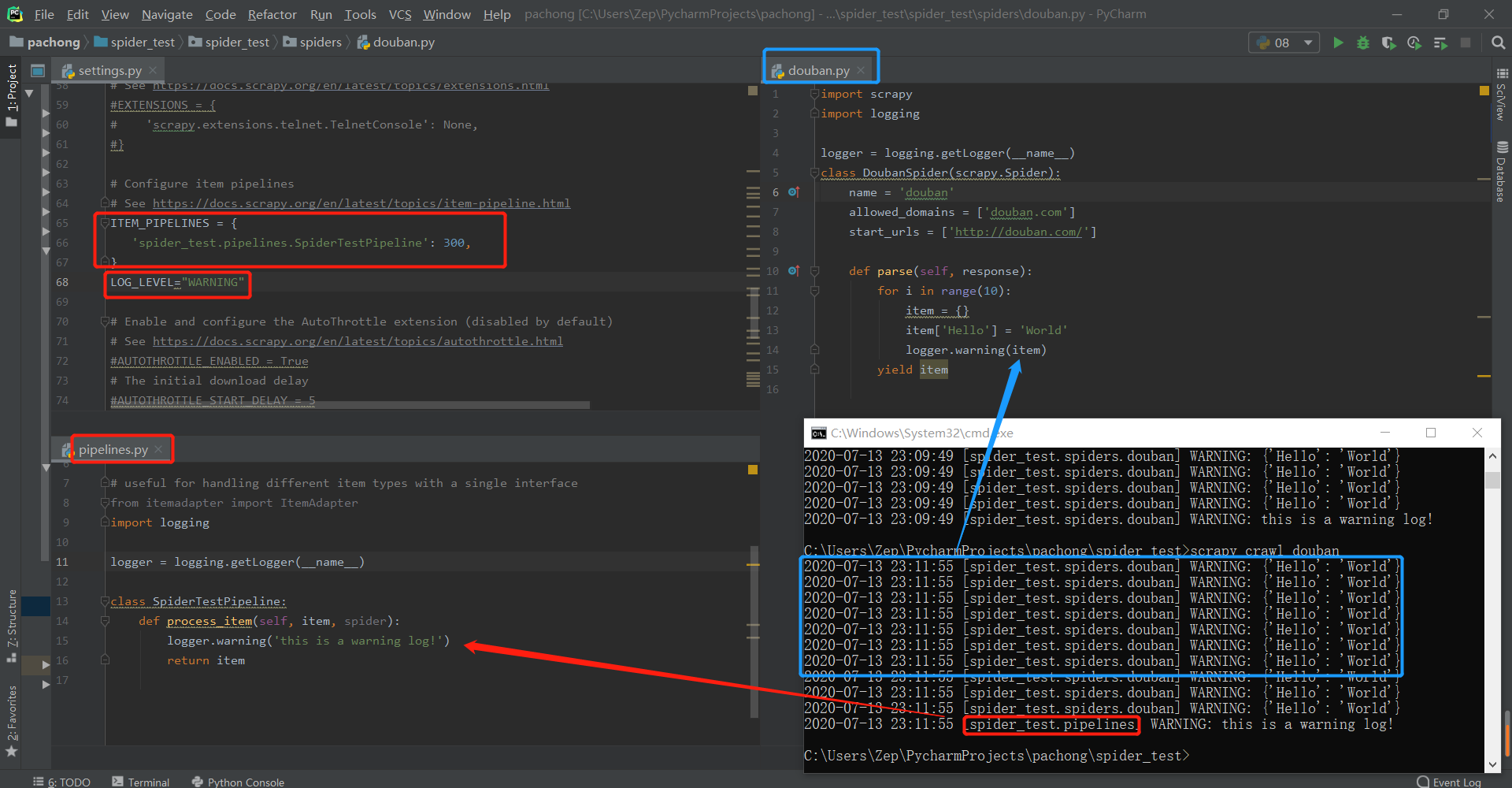Run the current configuration with the green play icon

1338,43
